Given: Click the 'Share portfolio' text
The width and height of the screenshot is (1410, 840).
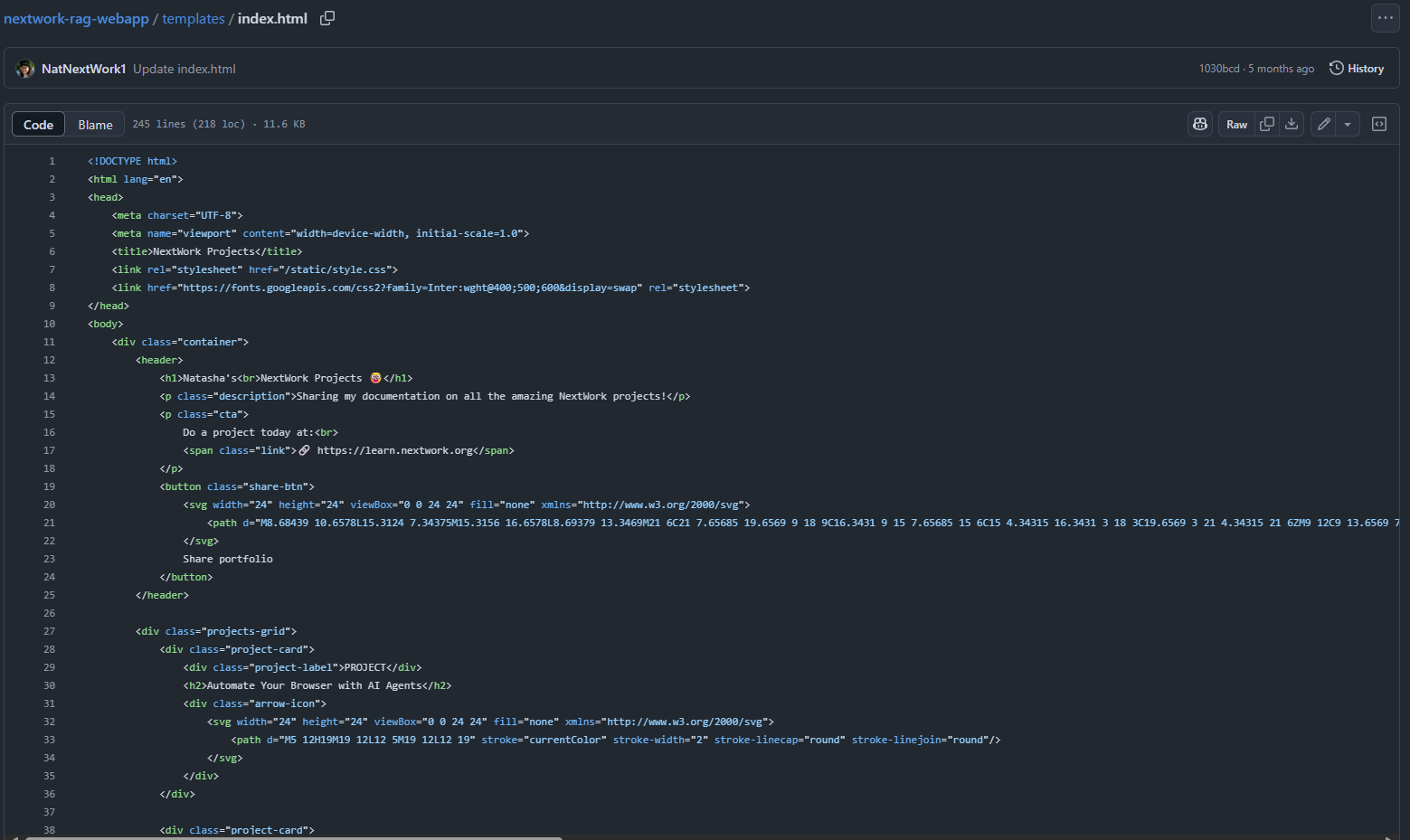Looking at the screenshot, I should [228, 559].
